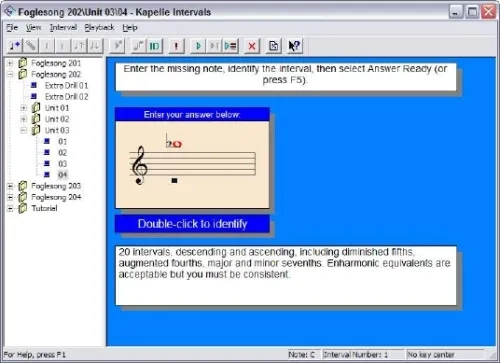Expand the Tutorial tree node
This screenshot has height=363, width=500.
click(10, 208)
